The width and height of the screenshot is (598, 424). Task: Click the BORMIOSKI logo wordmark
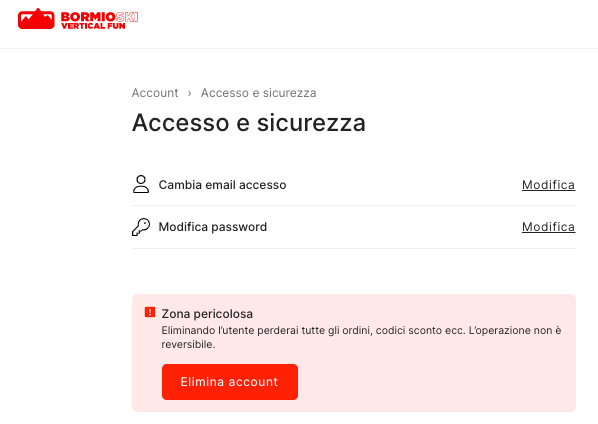[x=99, y=17]
